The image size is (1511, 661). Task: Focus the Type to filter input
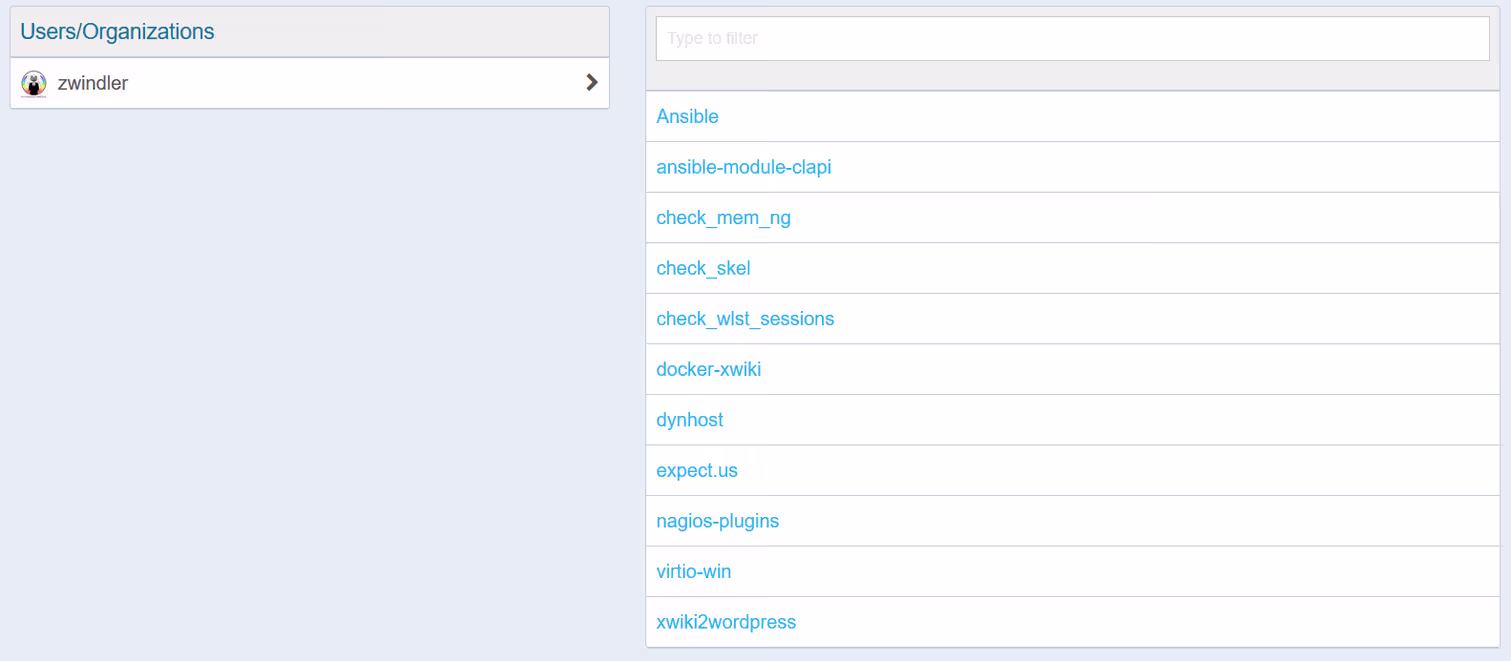coord(1072,39)
